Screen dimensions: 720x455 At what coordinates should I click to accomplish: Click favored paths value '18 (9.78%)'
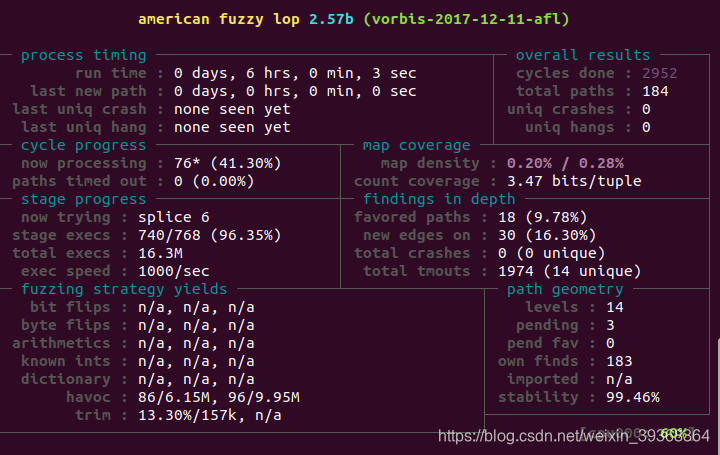tap(543, 217)
